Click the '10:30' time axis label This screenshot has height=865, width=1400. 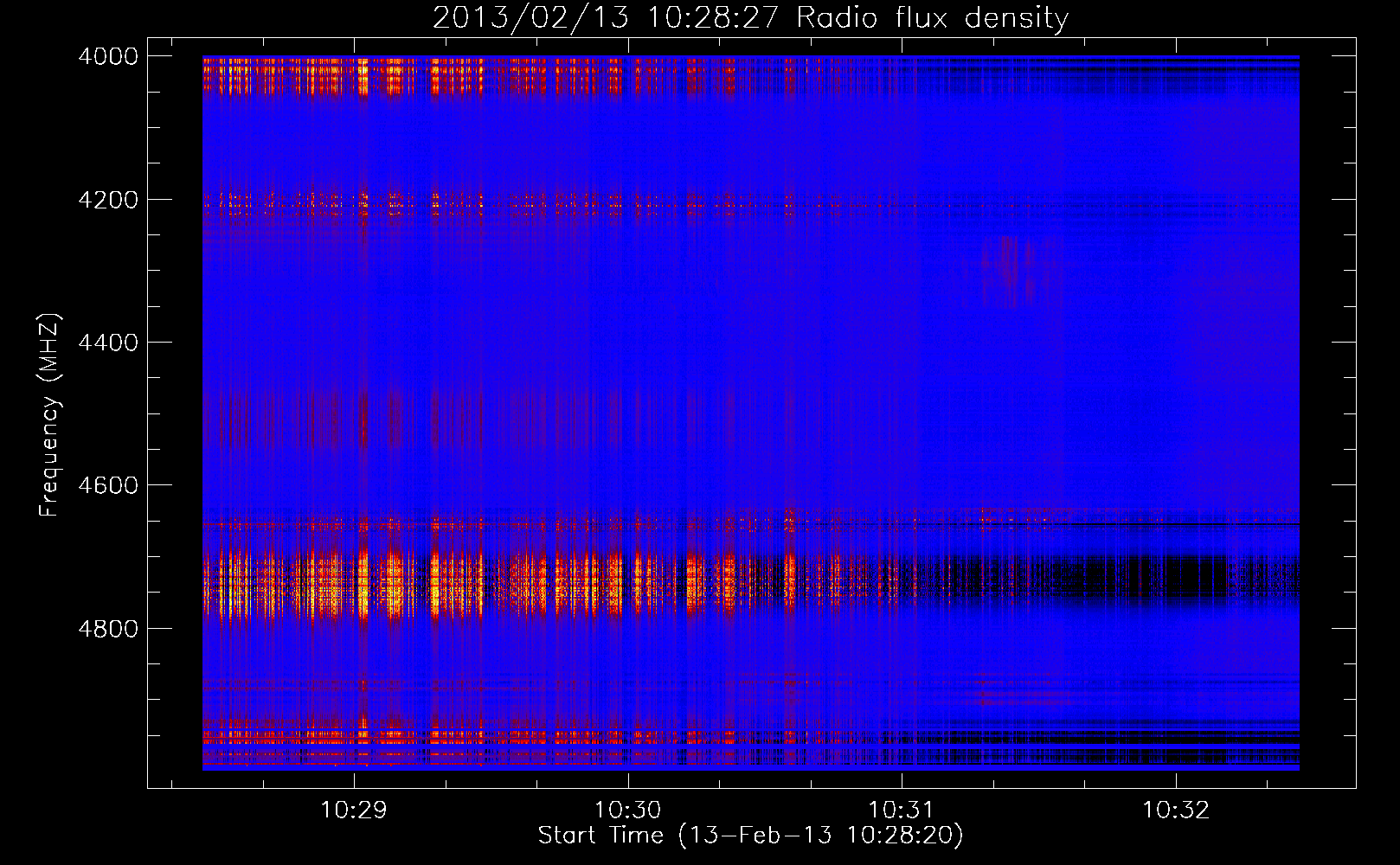click(x=627, y=811)
